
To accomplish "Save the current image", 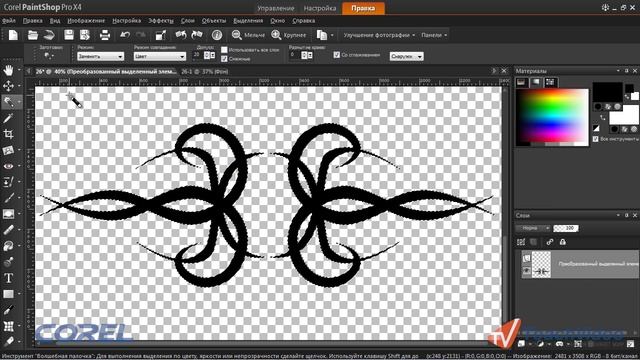I will pos(69,35).
